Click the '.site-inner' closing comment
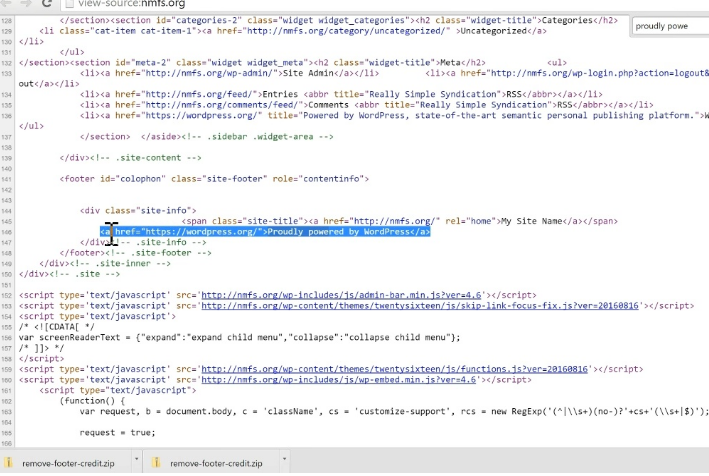The width and height of the screenshot is (709, 476). tap(120, 264)
